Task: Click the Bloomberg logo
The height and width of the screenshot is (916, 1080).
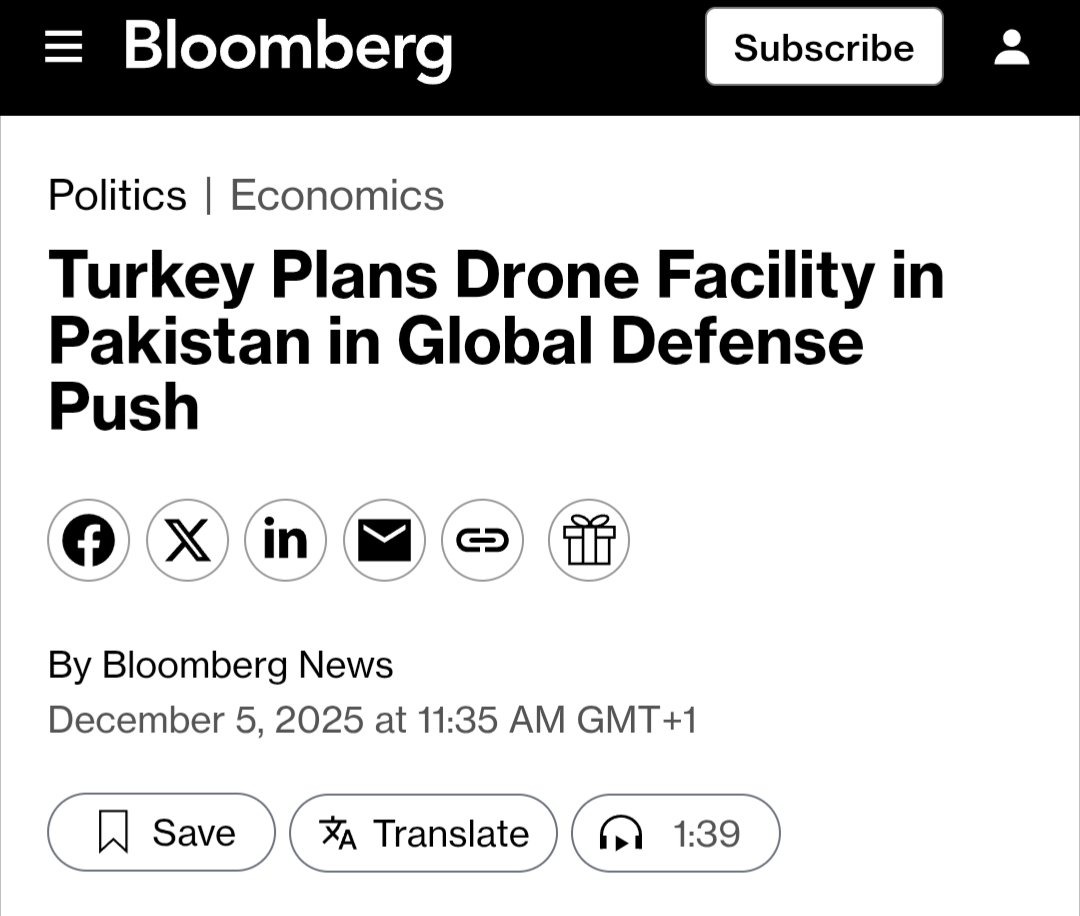Action: 288,48
